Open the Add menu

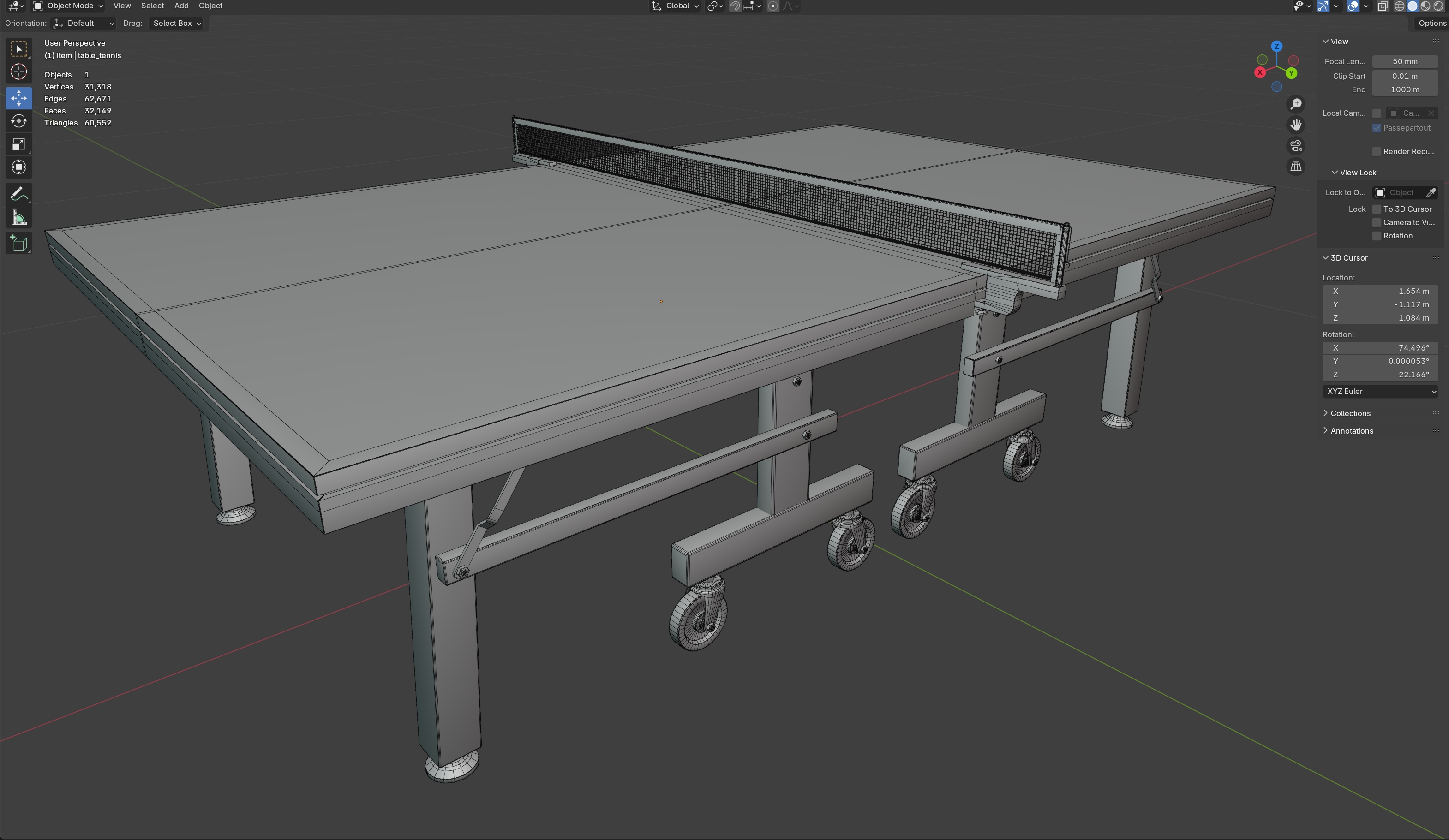point(181,6)
